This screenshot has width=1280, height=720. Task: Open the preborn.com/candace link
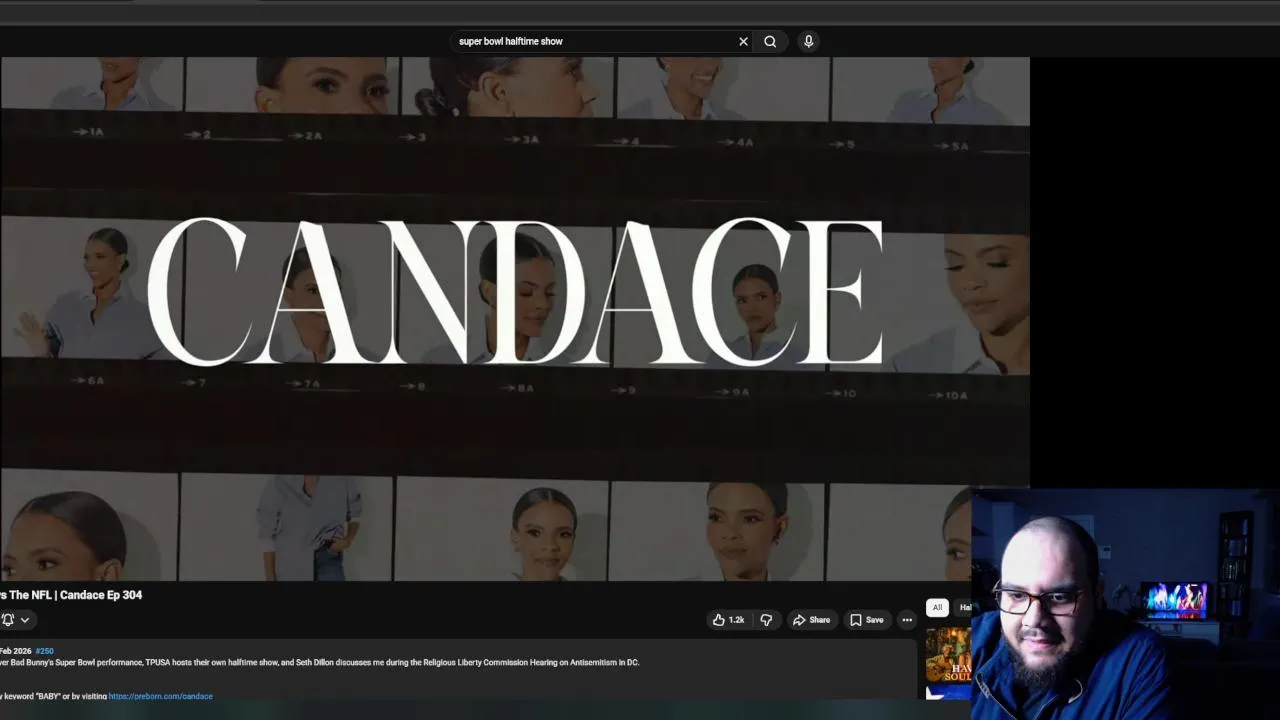coord(160,696)
